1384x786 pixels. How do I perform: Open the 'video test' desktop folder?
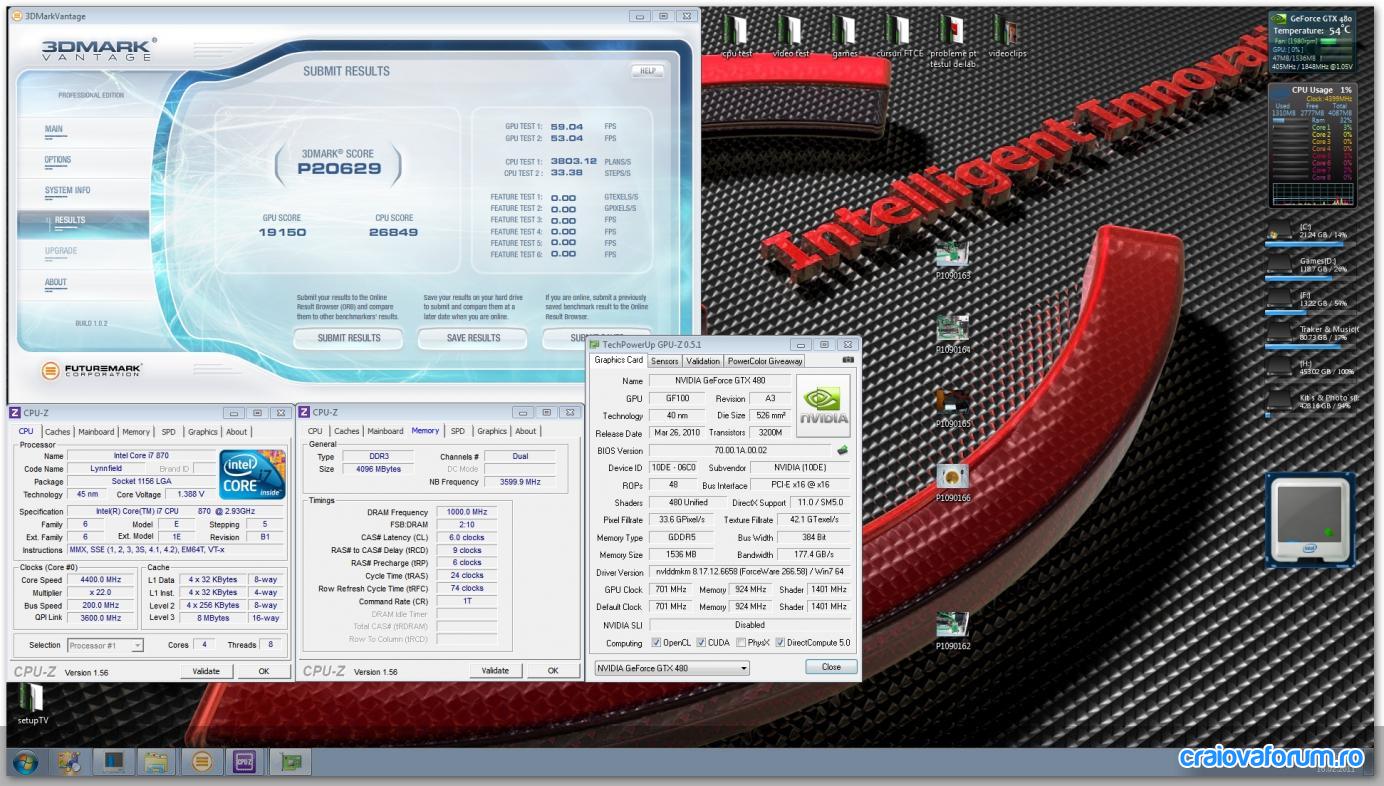pos(792,36)
